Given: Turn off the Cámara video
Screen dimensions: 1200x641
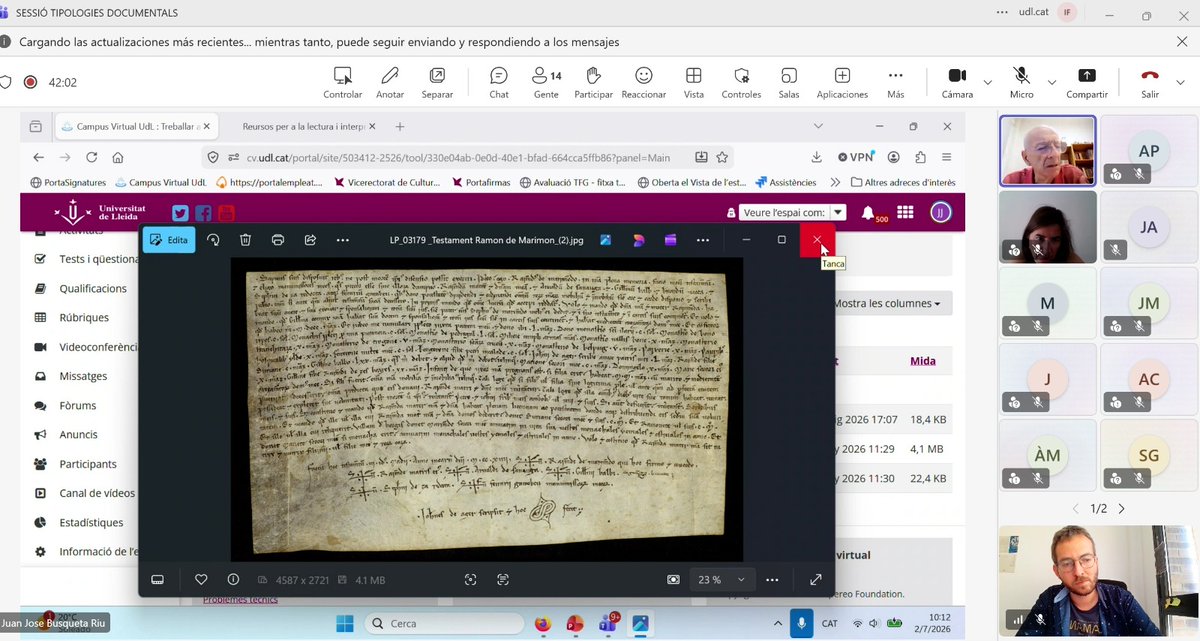Looking at the screenshot, I should (957, 83).
